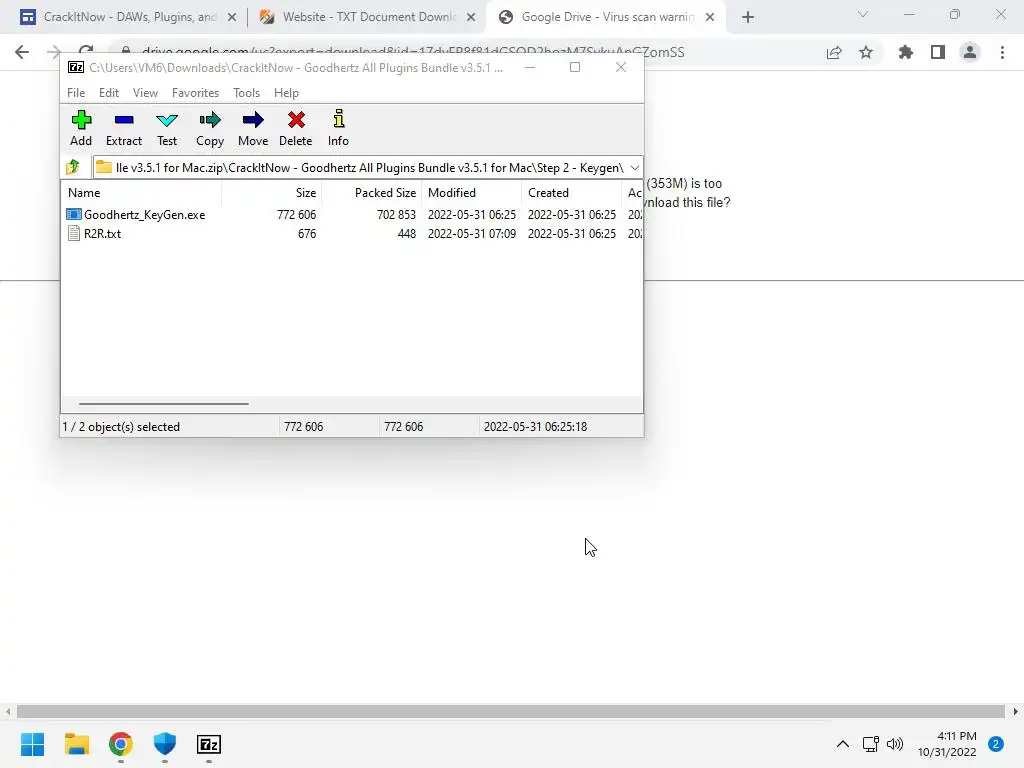Image resolution: width=1024 pixels, height=768 pixels.
Task: Open the volume control in system tray
Action: [895, 744]
